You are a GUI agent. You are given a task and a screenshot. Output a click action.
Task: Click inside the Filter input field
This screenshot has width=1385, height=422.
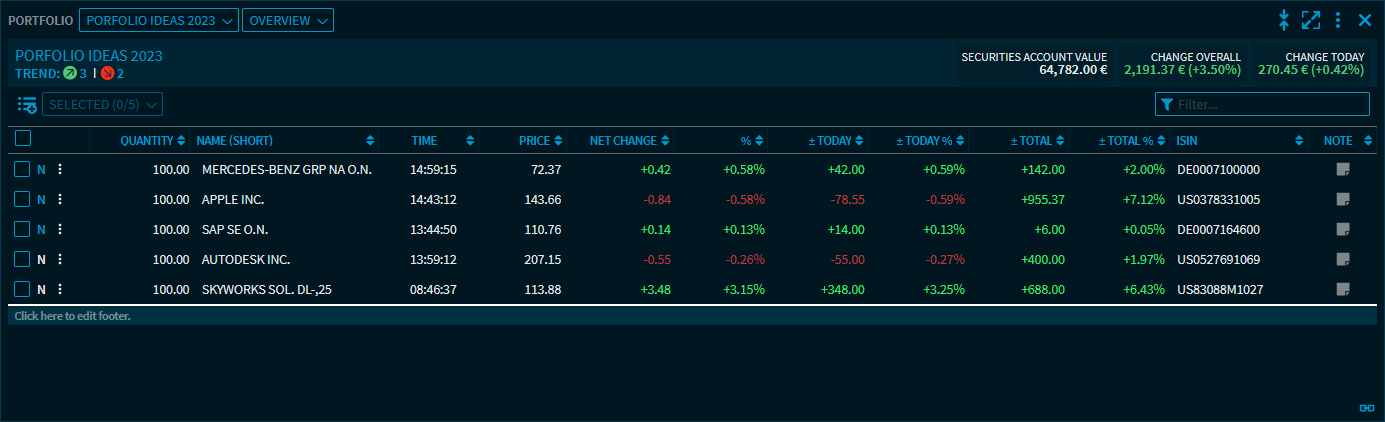1268,104
